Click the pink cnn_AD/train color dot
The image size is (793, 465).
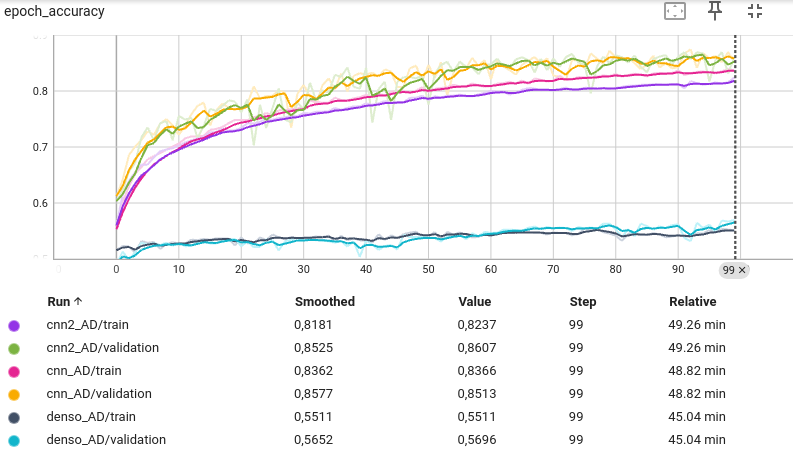(x=14, y=371)
